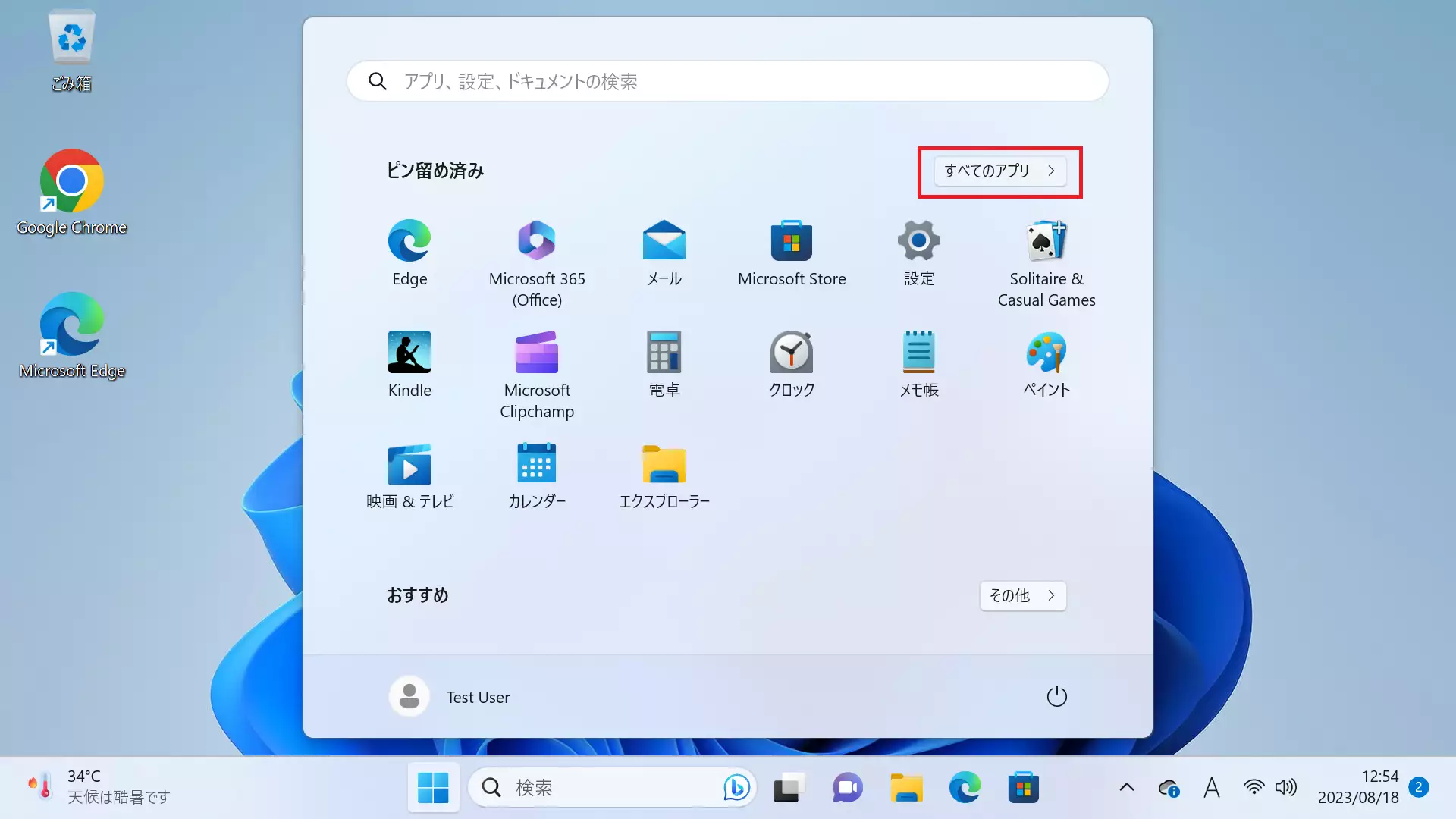Open the Test User account menu
Viewport: 1456px width, 819px height.
pyautogui.click(x=450, y=696)
